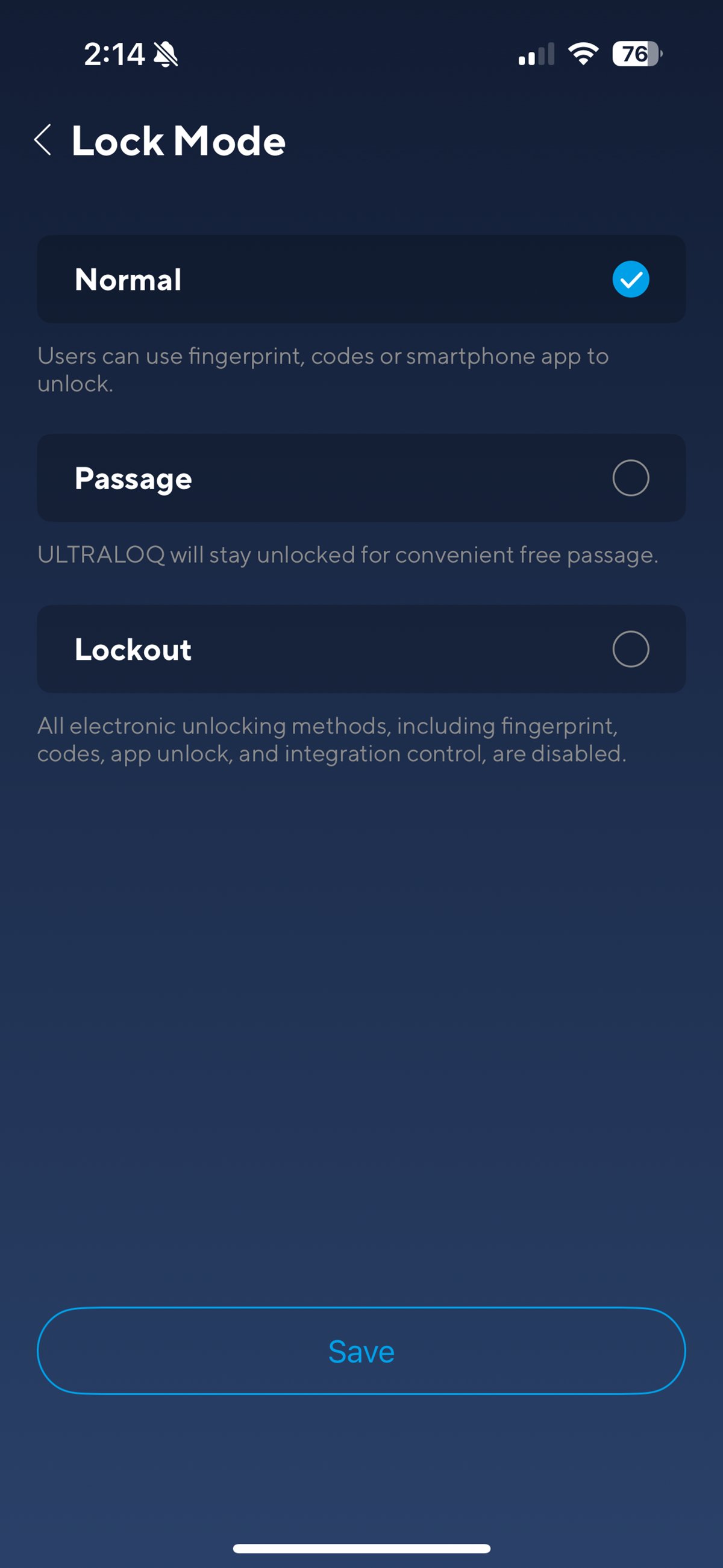Tap the 2:14 clock in status bar
This screenshot has height=1568, width=723.
114,55
